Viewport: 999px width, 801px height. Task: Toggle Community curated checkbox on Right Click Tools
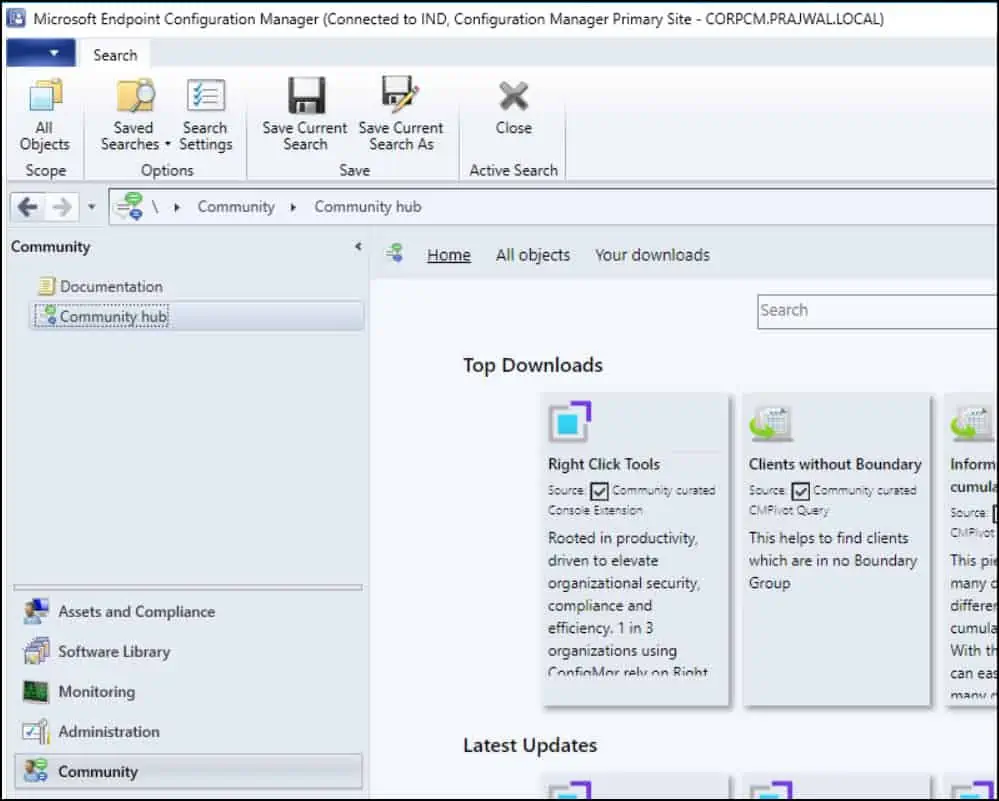(599, 491)
